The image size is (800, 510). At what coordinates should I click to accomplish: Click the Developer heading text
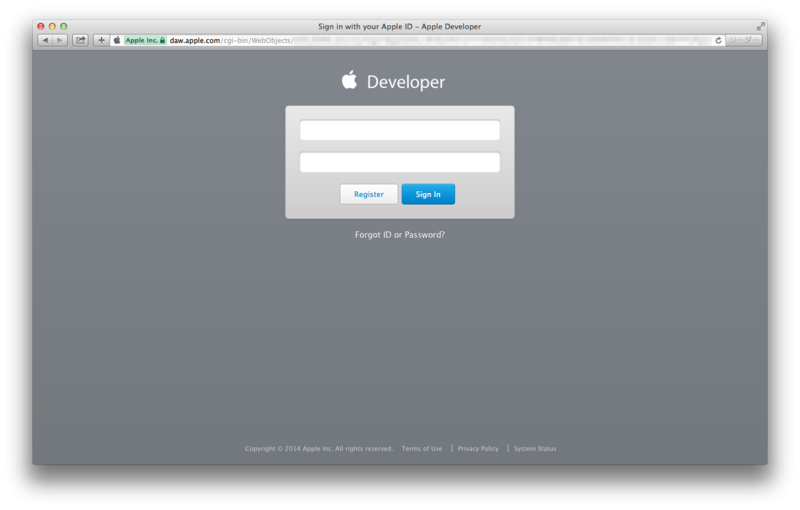click(x=406, y=82)
